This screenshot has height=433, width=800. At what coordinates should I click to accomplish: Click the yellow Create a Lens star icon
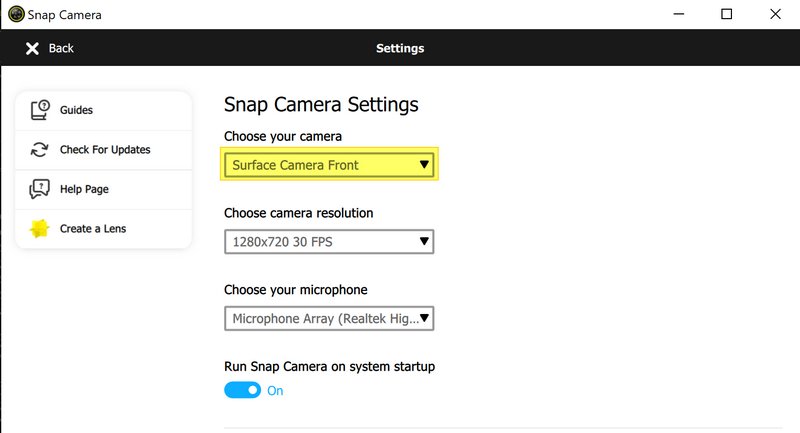40,229
